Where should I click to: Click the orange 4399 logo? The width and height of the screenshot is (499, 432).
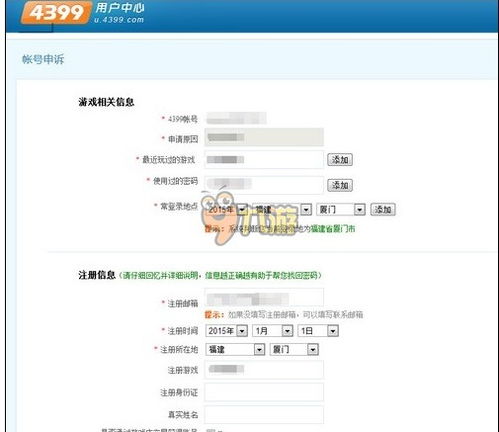[x=56, y=13]
